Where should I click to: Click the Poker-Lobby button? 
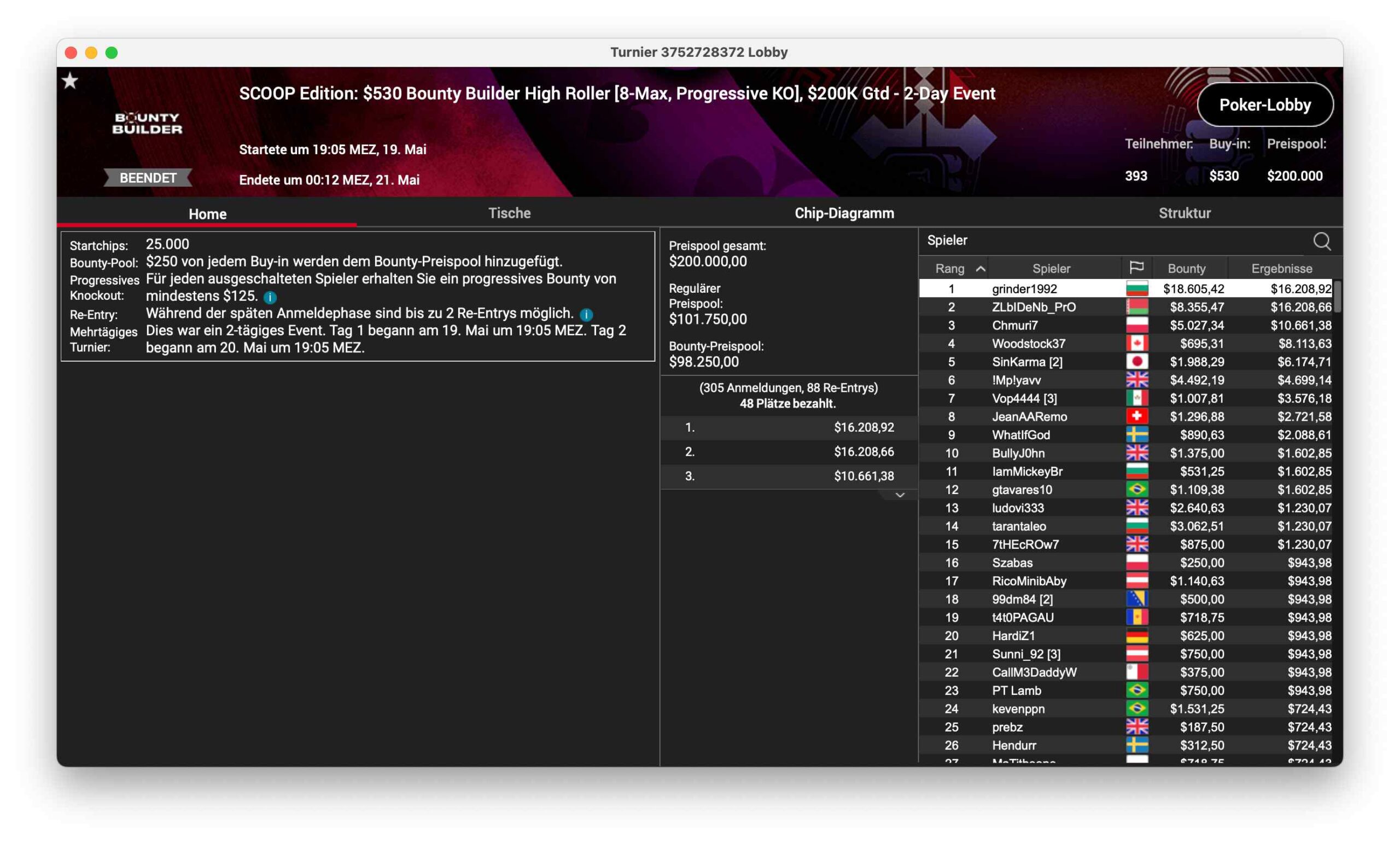coord(1264,105)
